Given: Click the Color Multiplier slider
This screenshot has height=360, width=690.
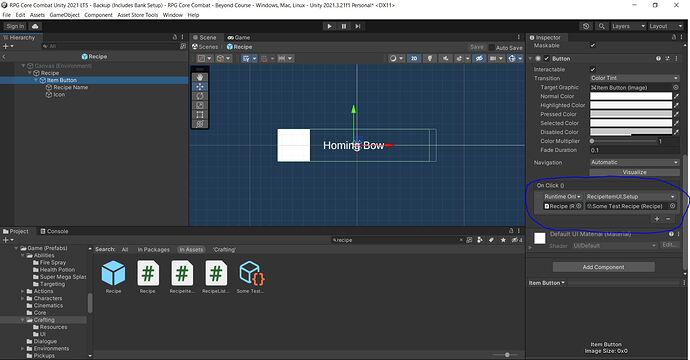Looking at the screenshot, I should (624, 141).
